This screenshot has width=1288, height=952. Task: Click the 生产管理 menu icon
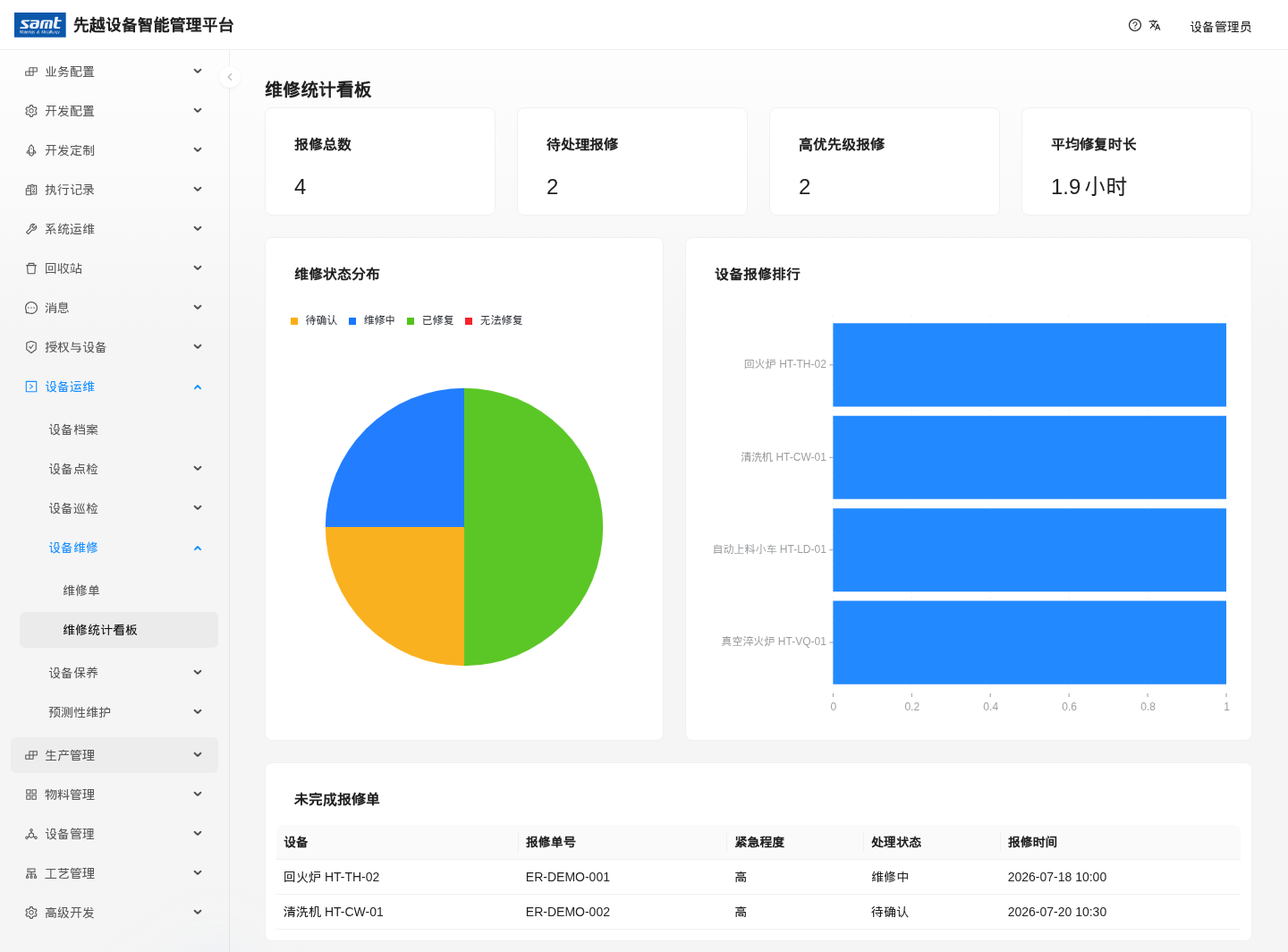click(x=31, y=755)
